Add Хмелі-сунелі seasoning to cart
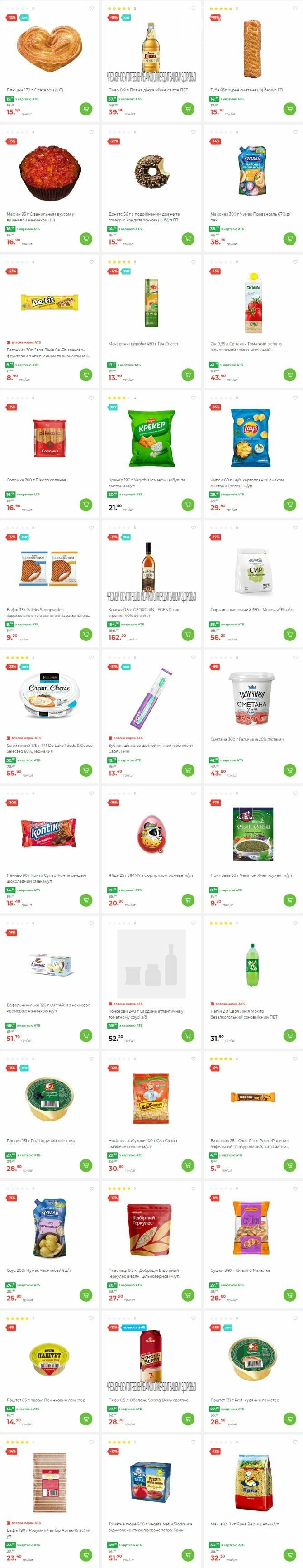 coord(289,899)
